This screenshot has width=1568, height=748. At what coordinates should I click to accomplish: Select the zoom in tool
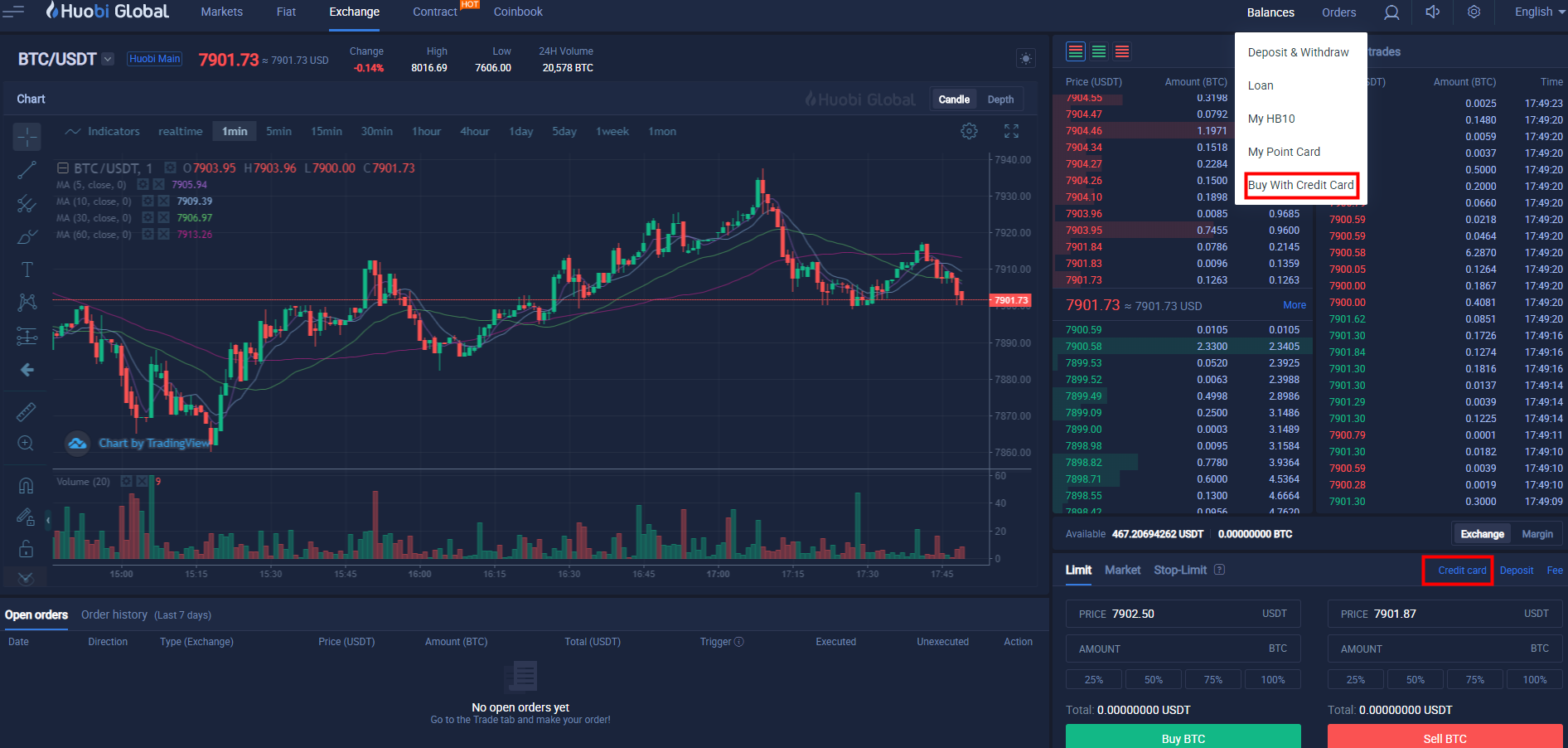(27, 443)
